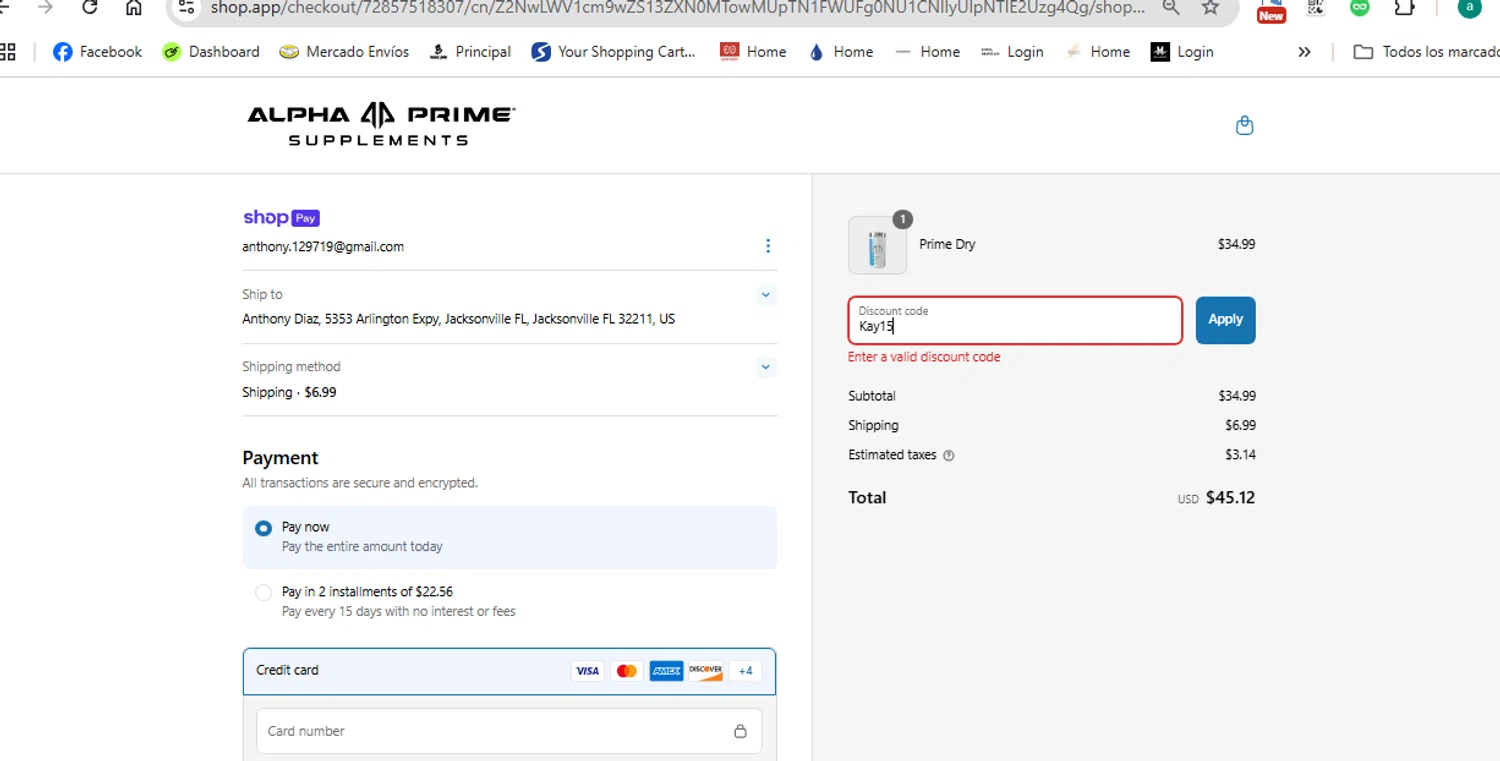The image size is (1500, 761).
Task: Open the green infinity extension icon
Action: pos(1359,8)
